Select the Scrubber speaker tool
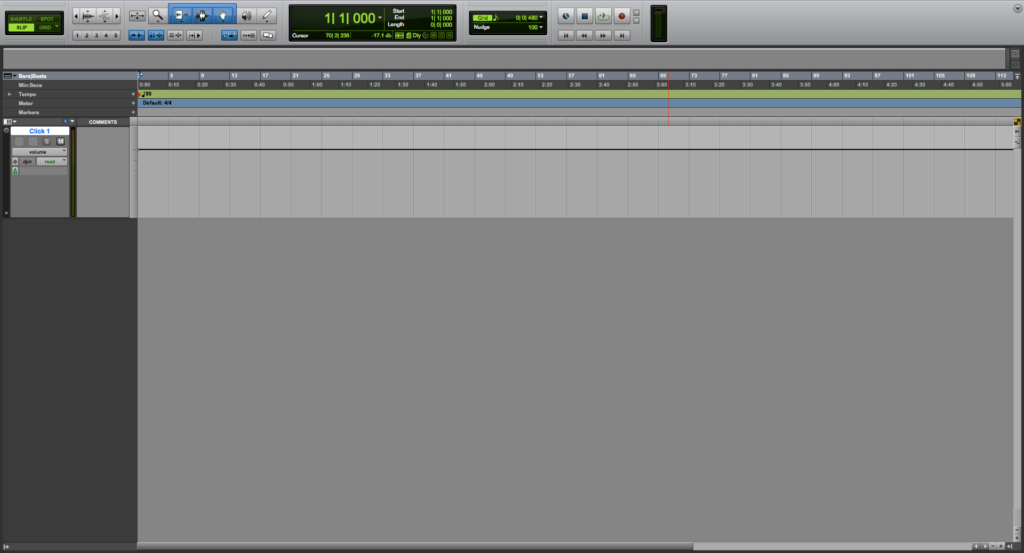 pyautogui.click(x=246, y=15)
